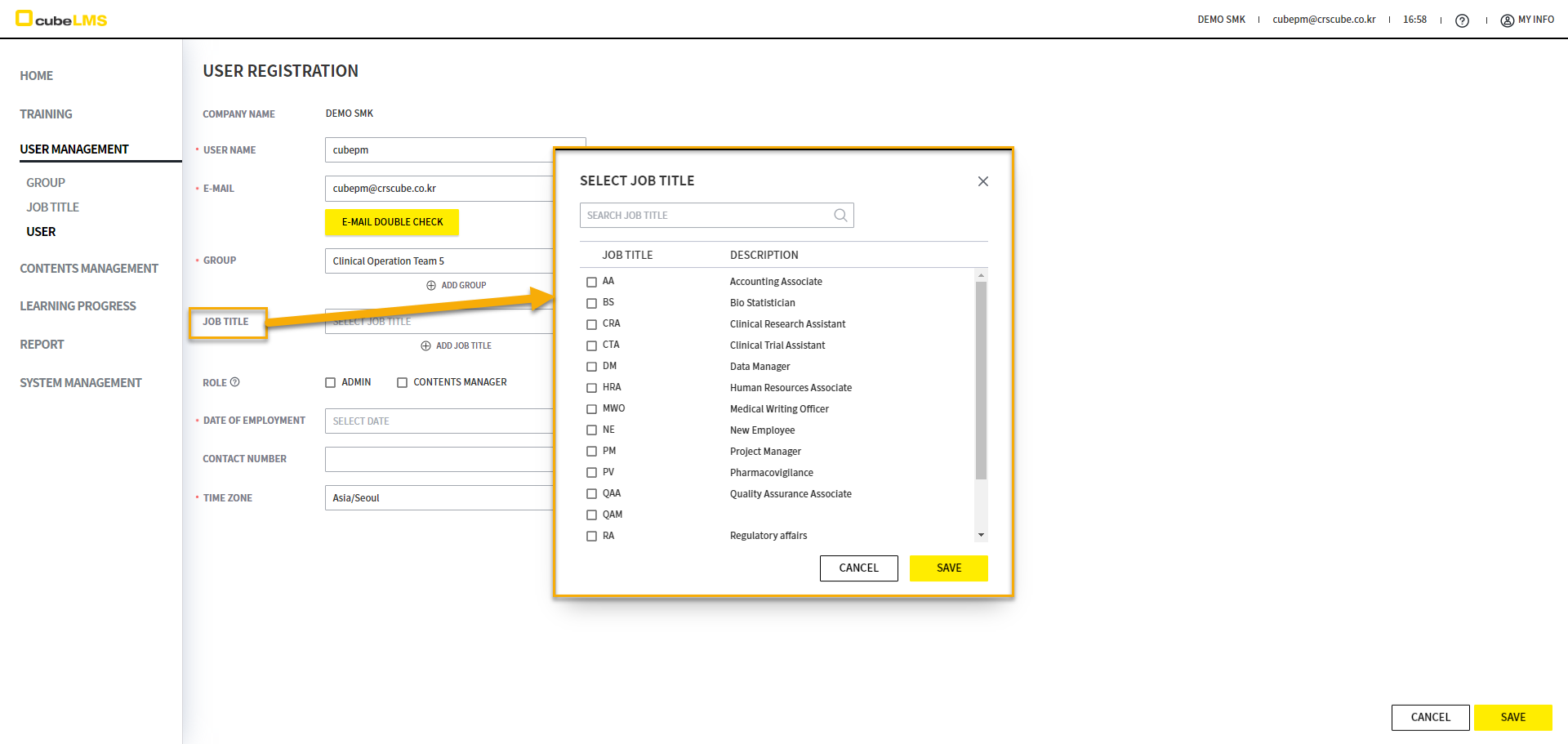
Task: Enable the ADMIN role checkbox
Action: point(331,382)
